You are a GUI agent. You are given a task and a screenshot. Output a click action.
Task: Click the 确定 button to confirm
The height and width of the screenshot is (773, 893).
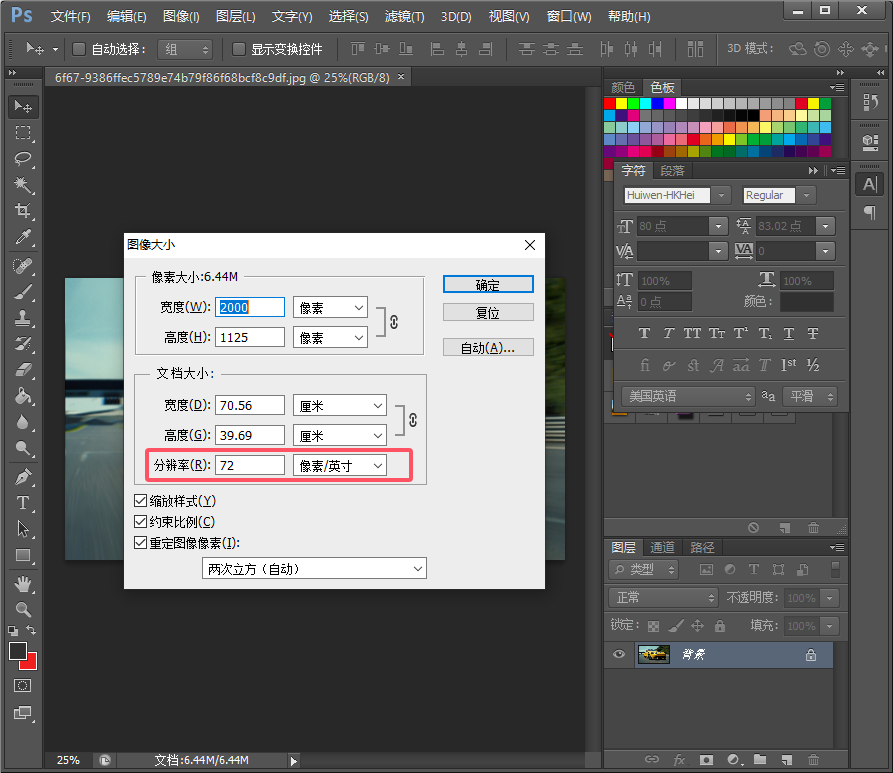488,284
